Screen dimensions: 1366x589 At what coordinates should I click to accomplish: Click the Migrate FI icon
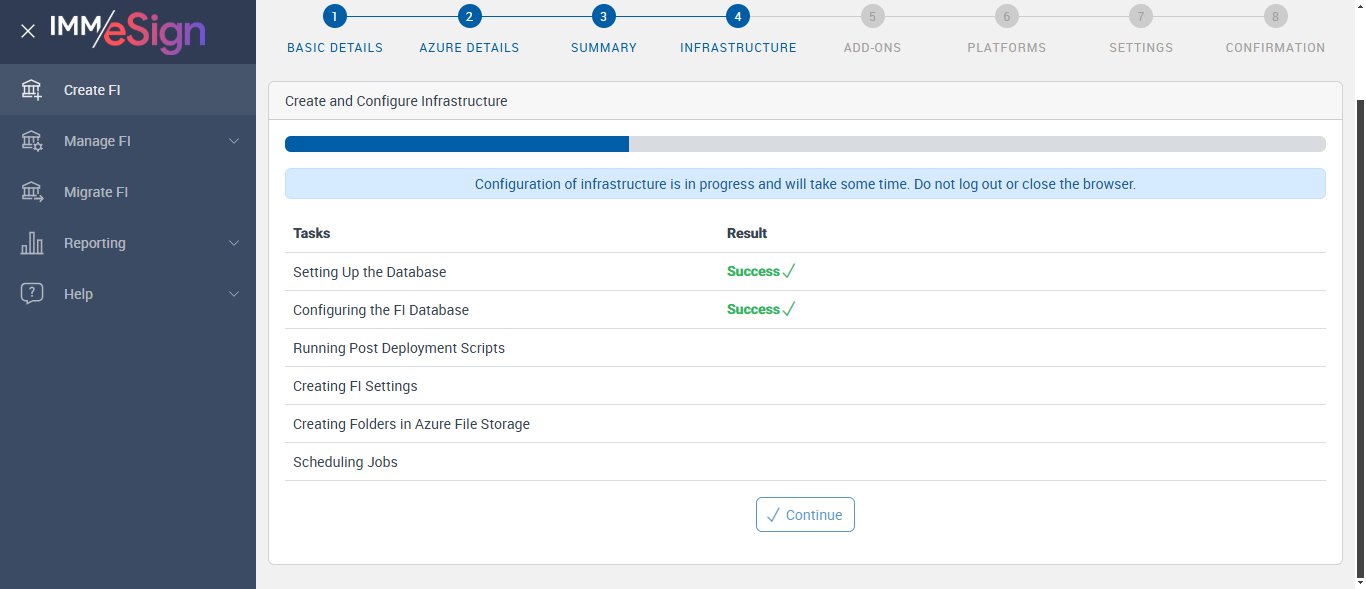pyautogui.click(x=32, y=192)
